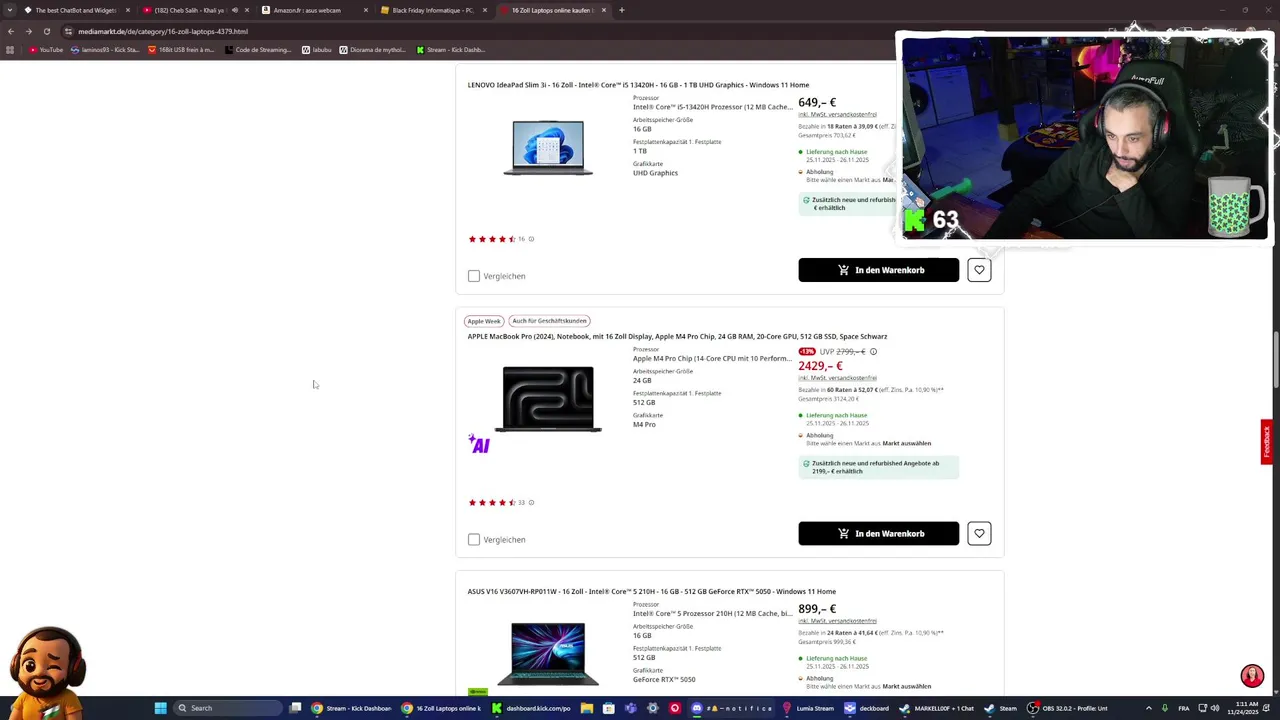Image resolution: width=1280 pixels, height=720 pixels.
Task: Open MacBook Pro product thumbnail
Action: tap(548, 399)
